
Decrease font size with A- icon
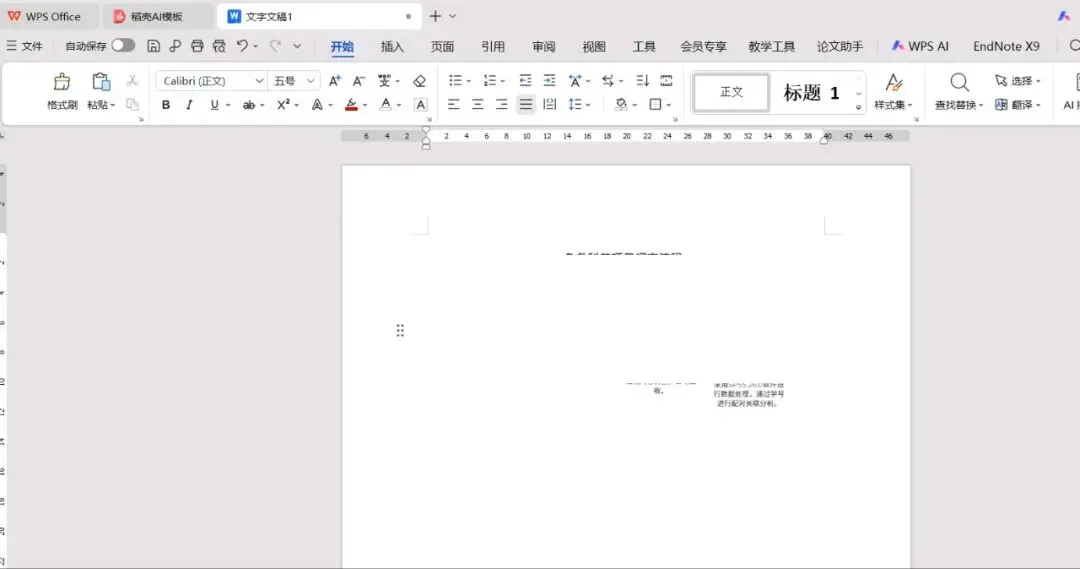(358, 81)
